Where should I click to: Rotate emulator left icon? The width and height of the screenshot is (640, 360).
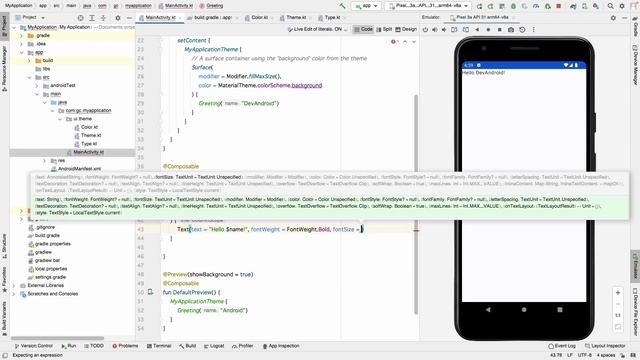click(454, 30)
